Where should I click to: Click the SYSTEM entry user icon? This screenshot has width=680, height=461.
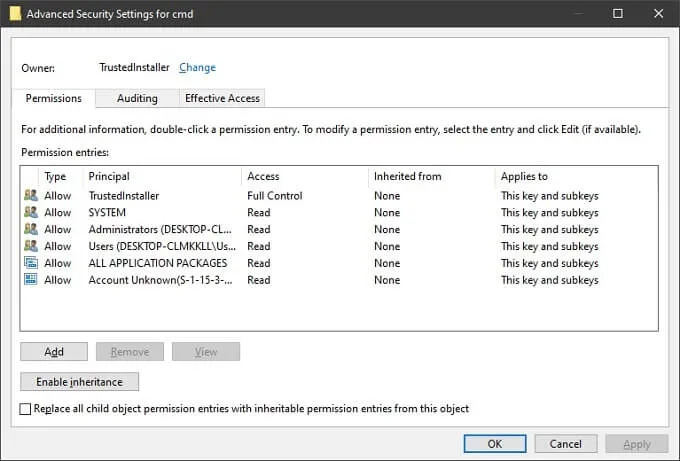(x=30, y=213)
